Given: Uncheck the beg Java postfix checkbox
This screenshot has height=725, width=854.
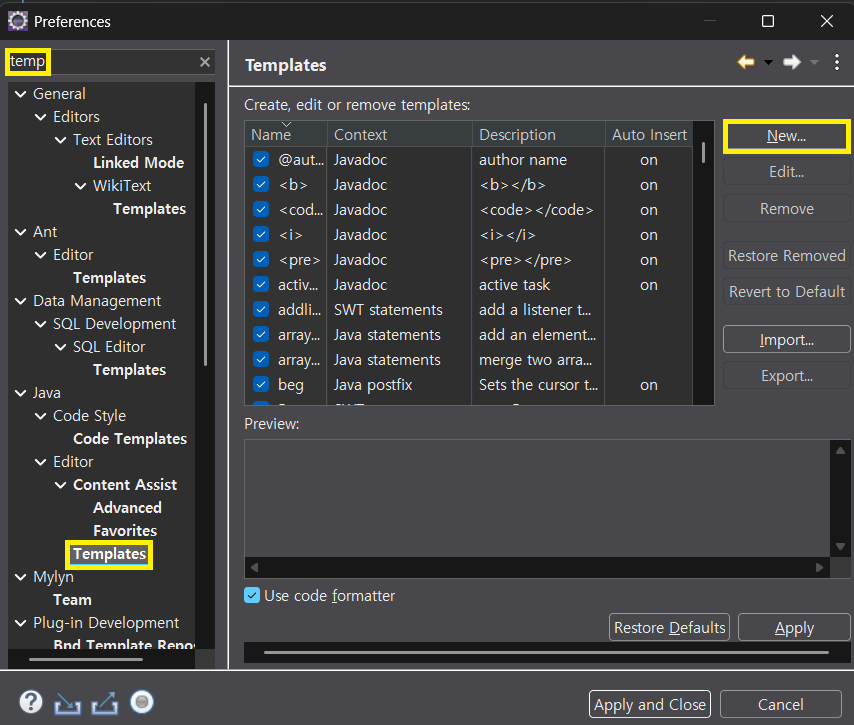Looking at the screenshot, I should [261, 385].
